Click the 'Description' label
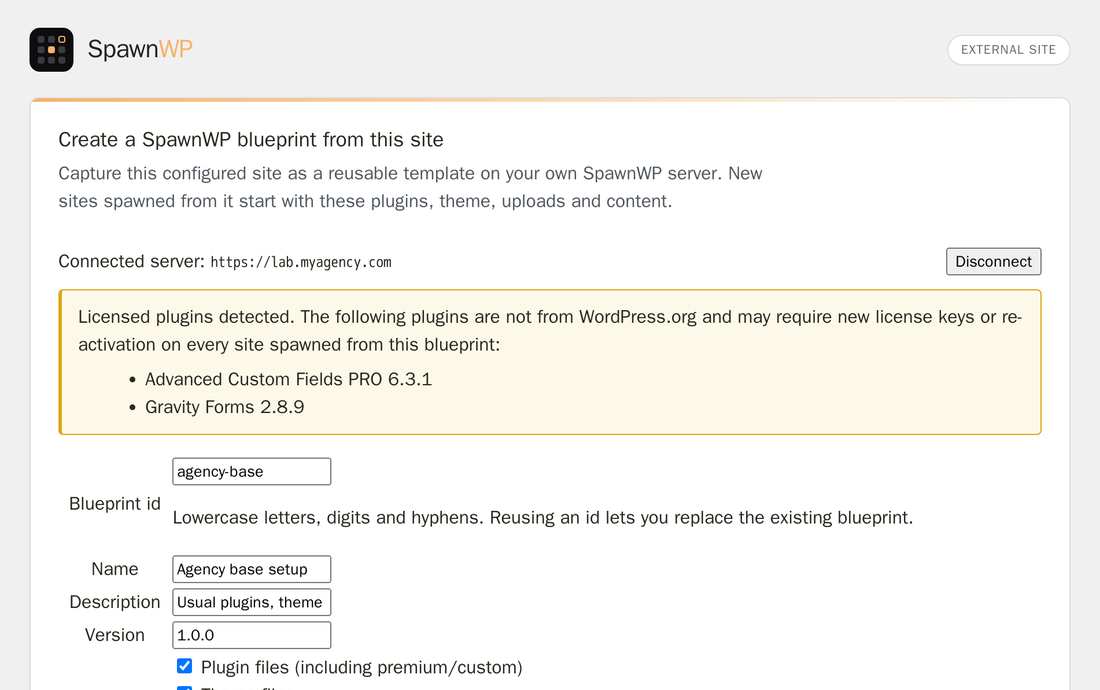 115,602
